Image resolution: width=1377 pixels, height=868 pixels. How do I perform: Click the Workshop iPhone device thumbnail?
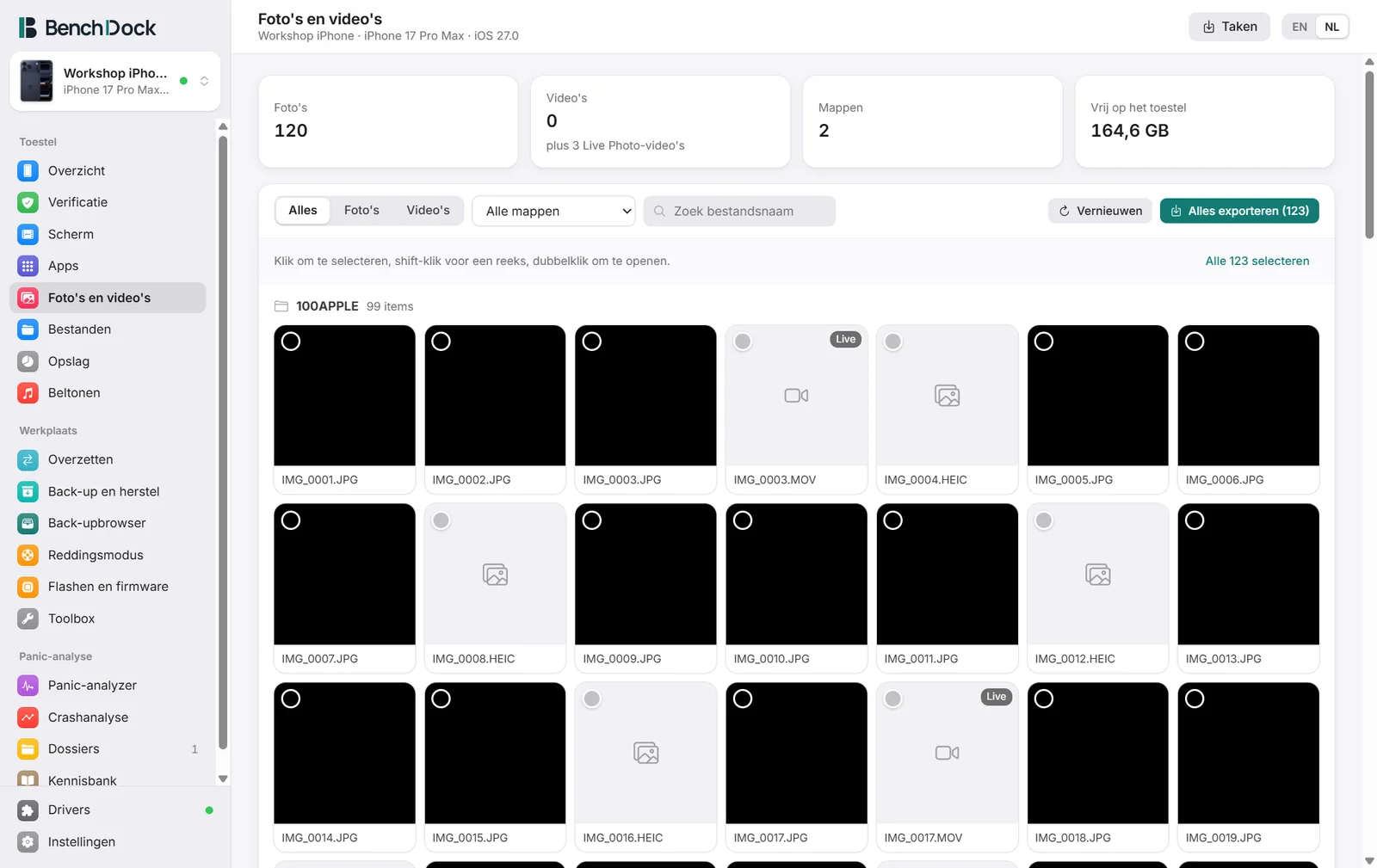(x=36, y=81)
